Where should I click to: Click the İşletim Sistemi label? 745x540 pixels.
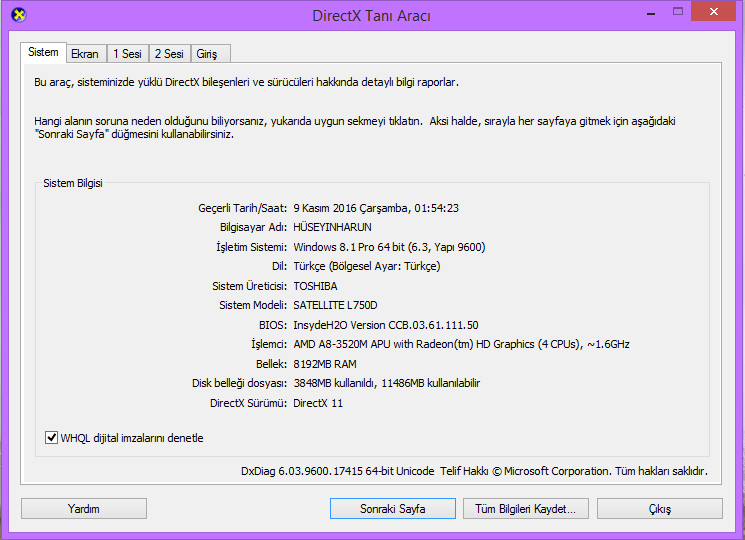251,247
